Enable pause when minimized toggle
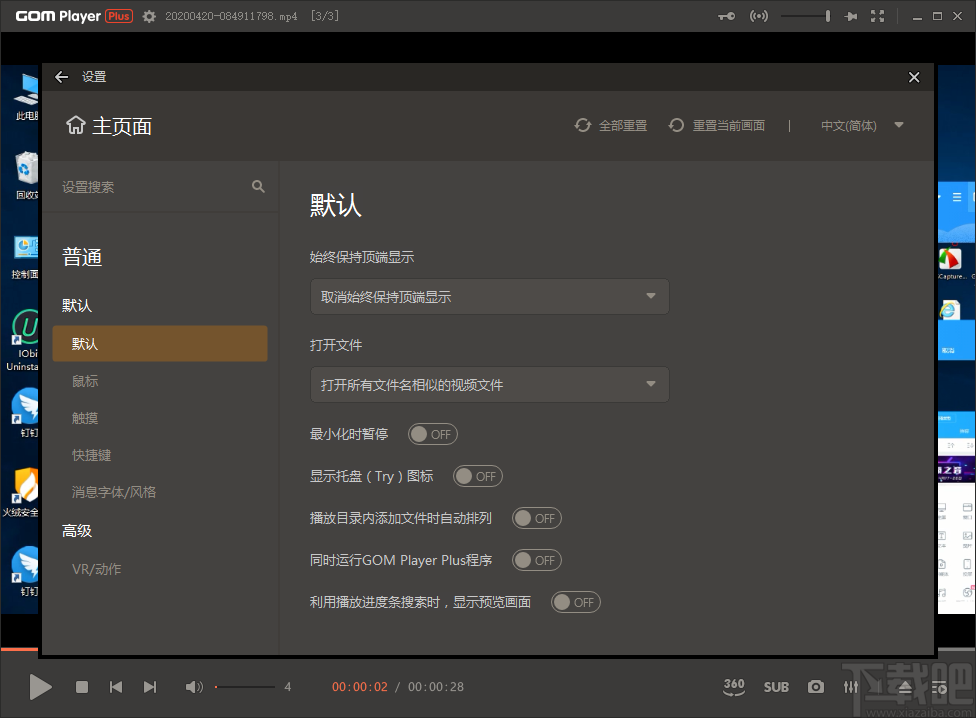 point(432,434)
